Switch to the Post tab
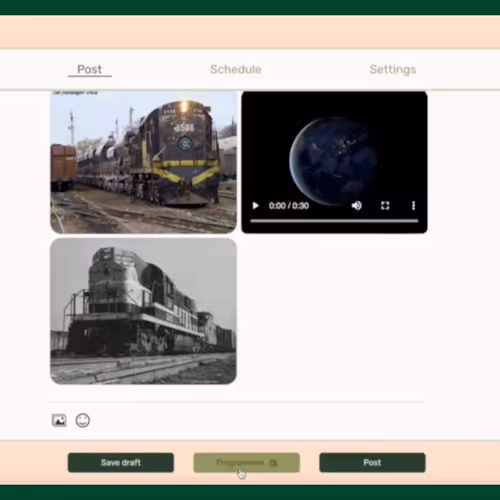Image resolution: width=500 pixels, height=500 pixels. pos(90,69)
